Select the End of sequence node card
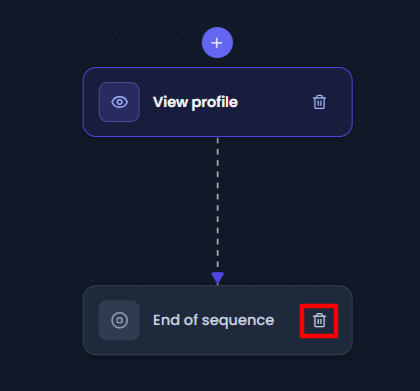The image size is (420, 391). (218, 320)
